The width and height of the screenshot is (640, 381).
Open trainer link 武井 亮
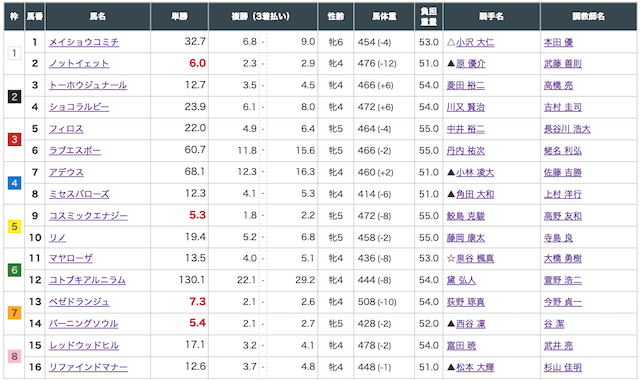click(x=558, y=345)
